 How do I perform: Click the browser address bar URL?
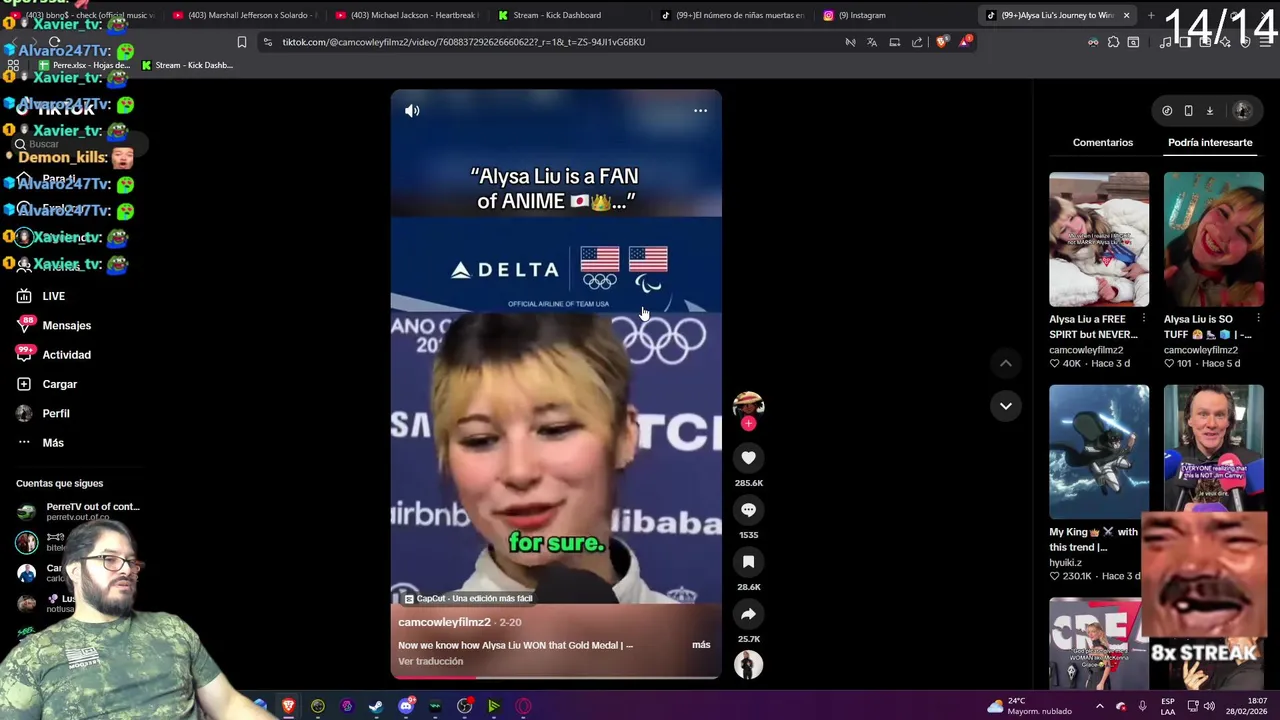(463, 42)
